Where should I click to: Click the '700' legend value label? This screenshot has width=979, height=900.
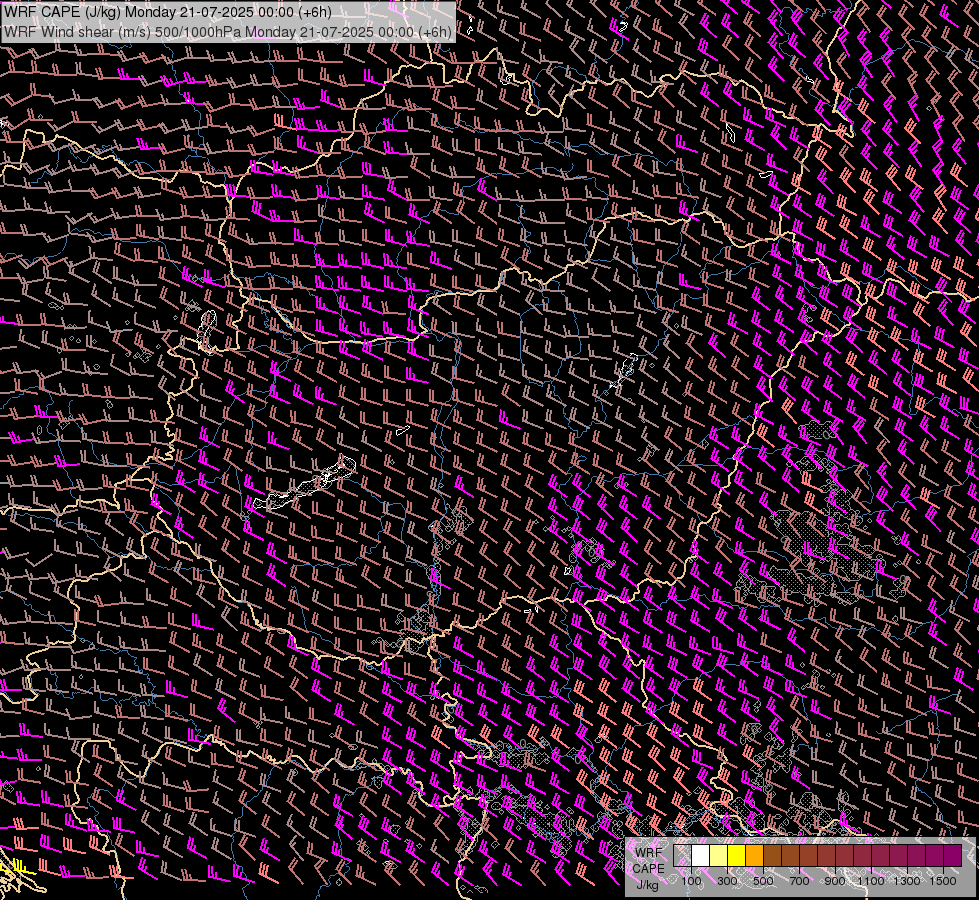point(799,881)
